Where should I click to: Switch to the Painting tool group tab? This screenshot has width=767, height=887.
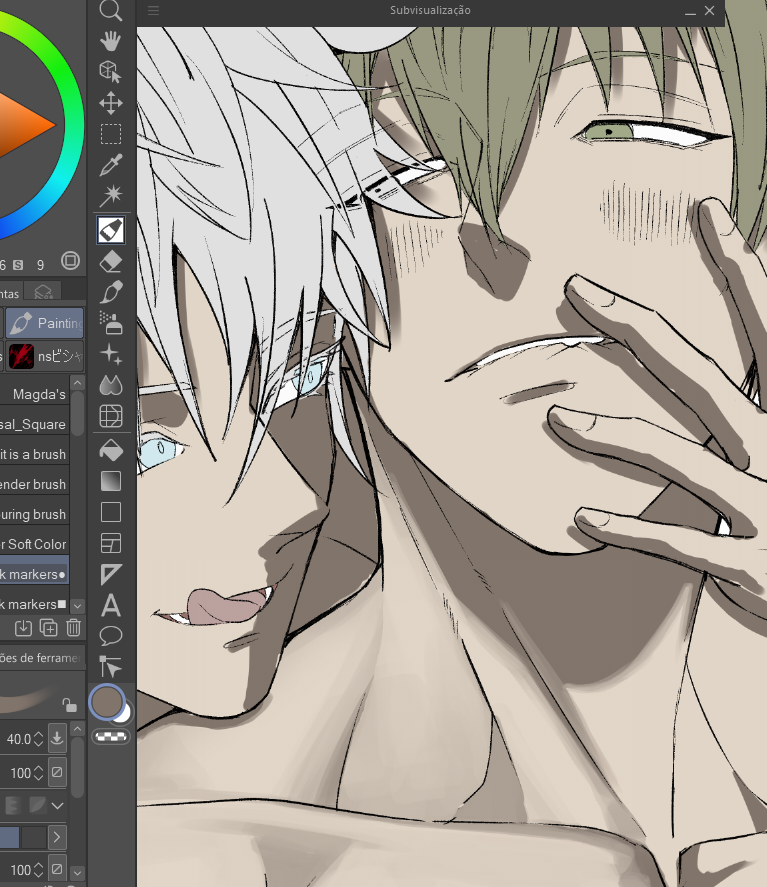click(45, 323)
